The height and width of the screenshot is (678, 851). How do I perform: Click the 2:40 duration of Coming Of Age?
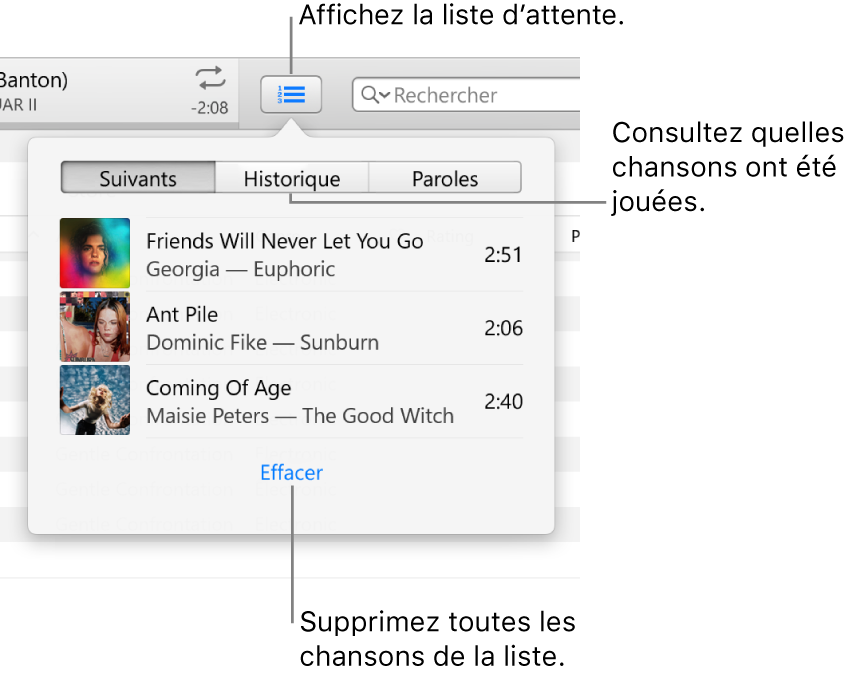[x=502, y=401]
